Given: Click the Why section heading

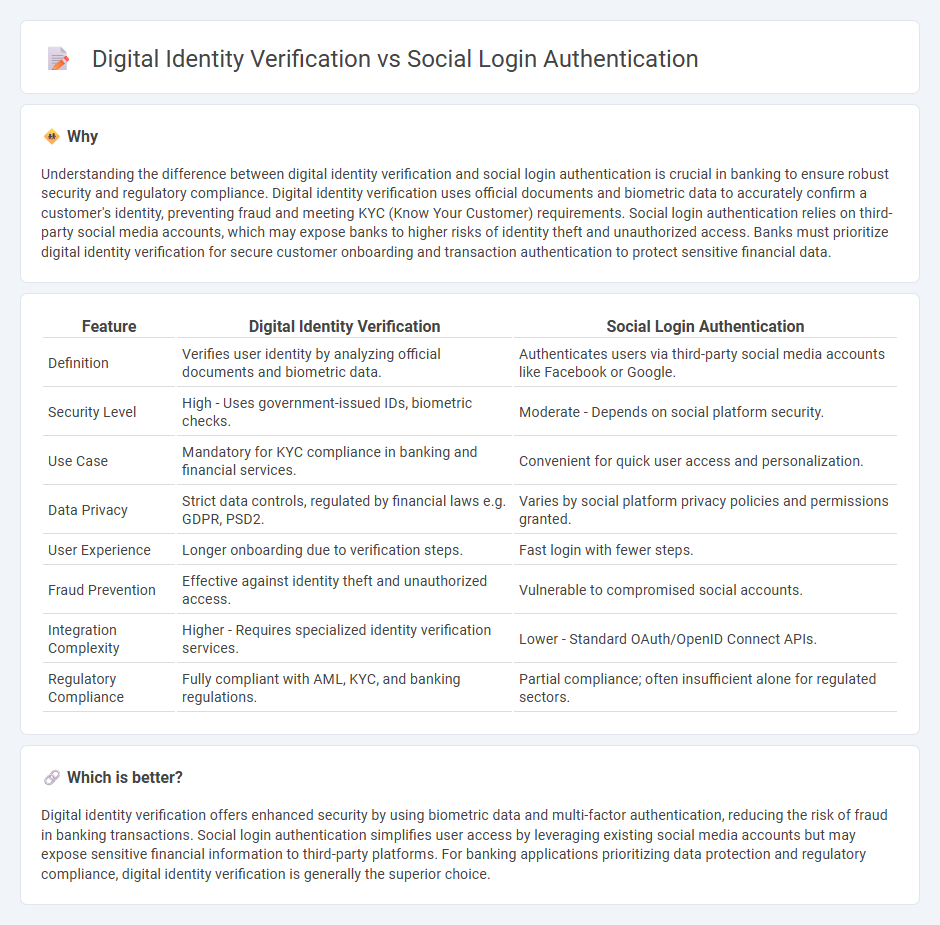Looking at the screenshot, I should tap(82, 136).
